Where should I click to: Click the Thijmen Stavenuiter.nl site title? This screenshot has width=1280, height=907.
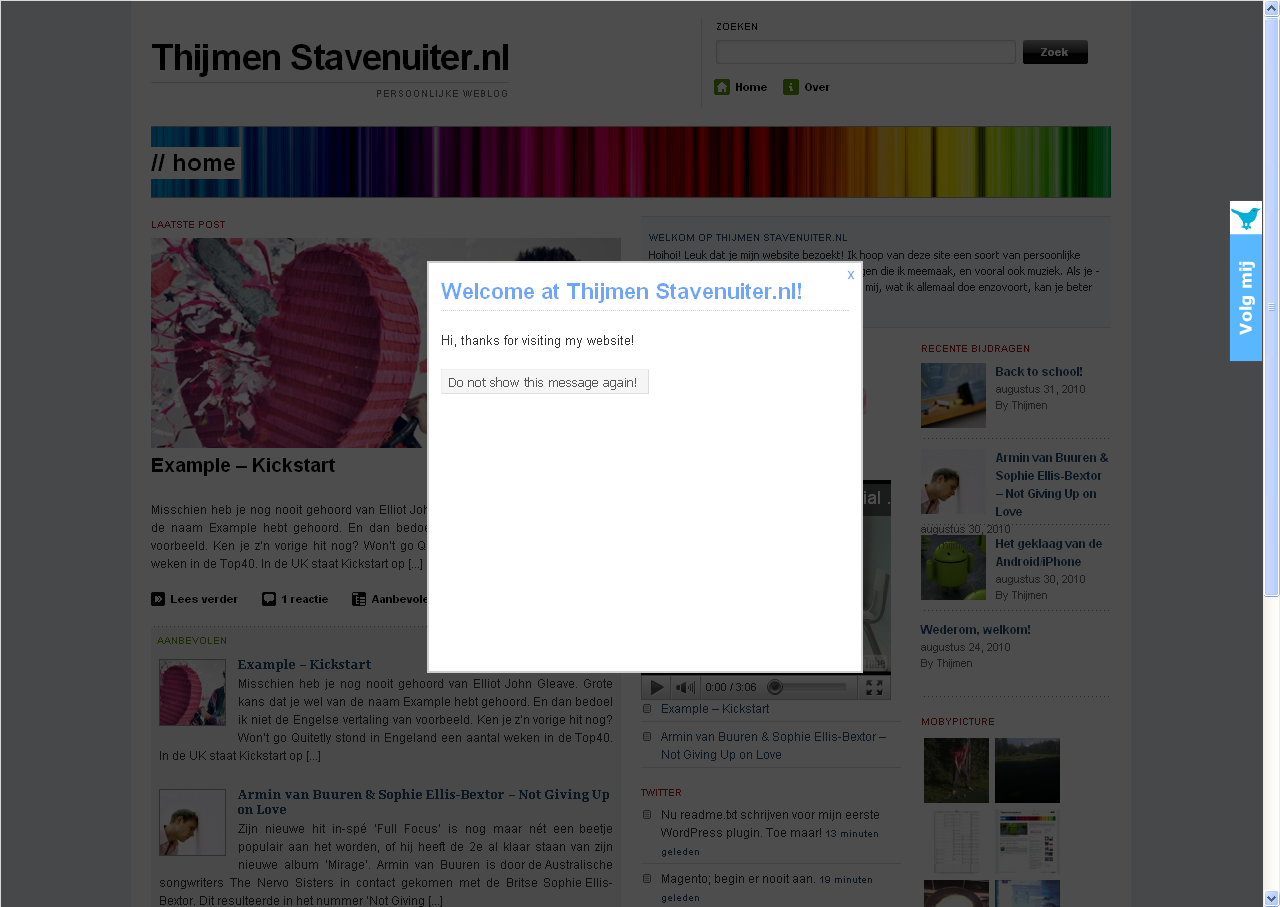[330, 58]
